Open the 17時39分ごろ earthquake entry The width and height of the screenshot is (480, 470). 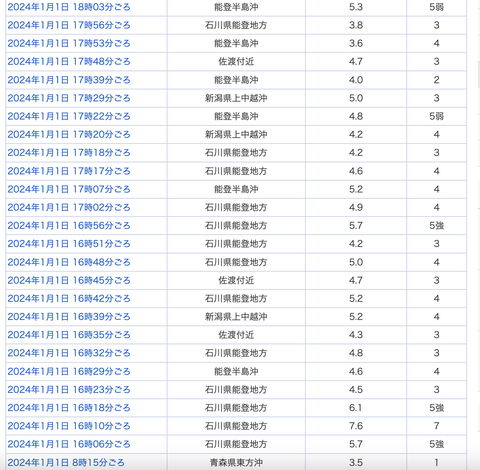coord(69,80)
